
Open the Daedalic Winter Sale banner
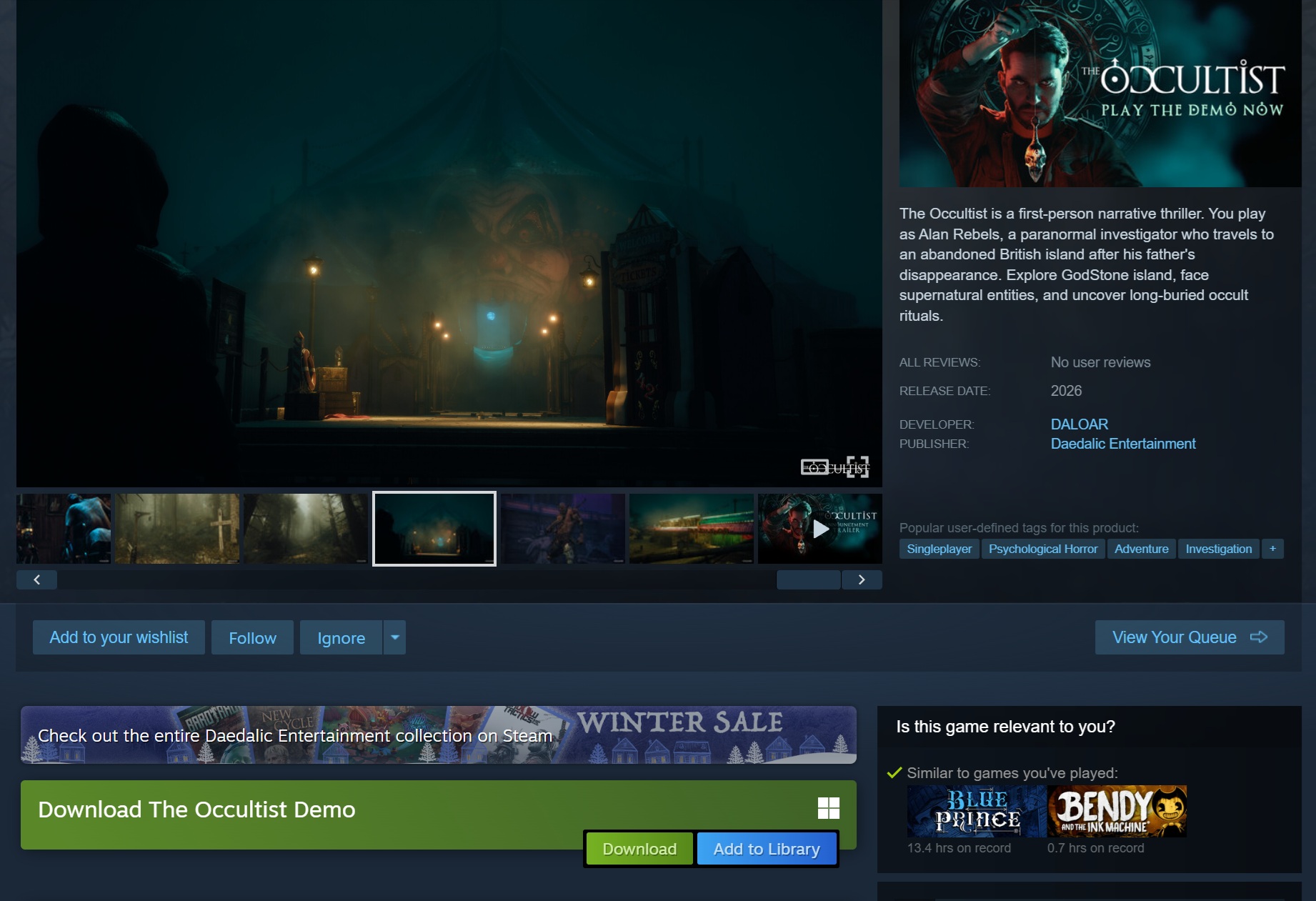click(439, 735)
